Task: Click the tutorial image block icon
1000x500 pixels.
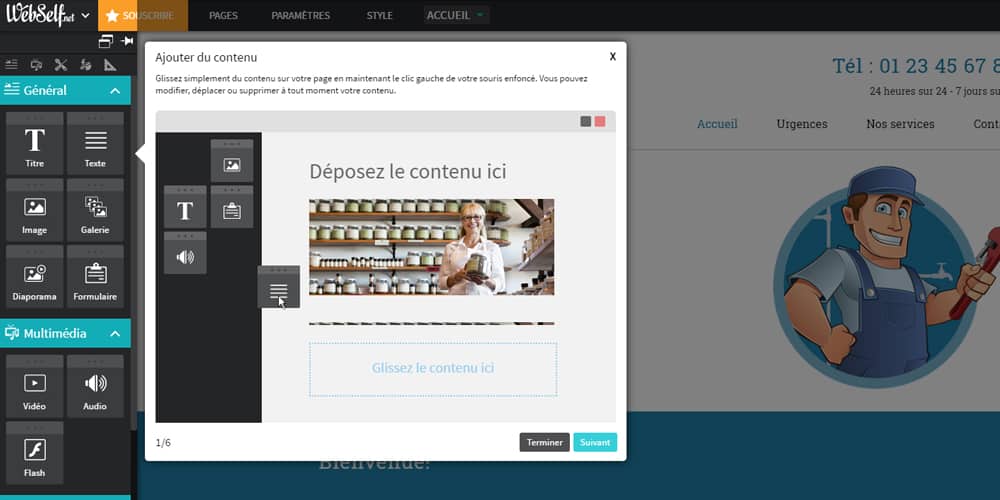Action: (x=232, y=161)
